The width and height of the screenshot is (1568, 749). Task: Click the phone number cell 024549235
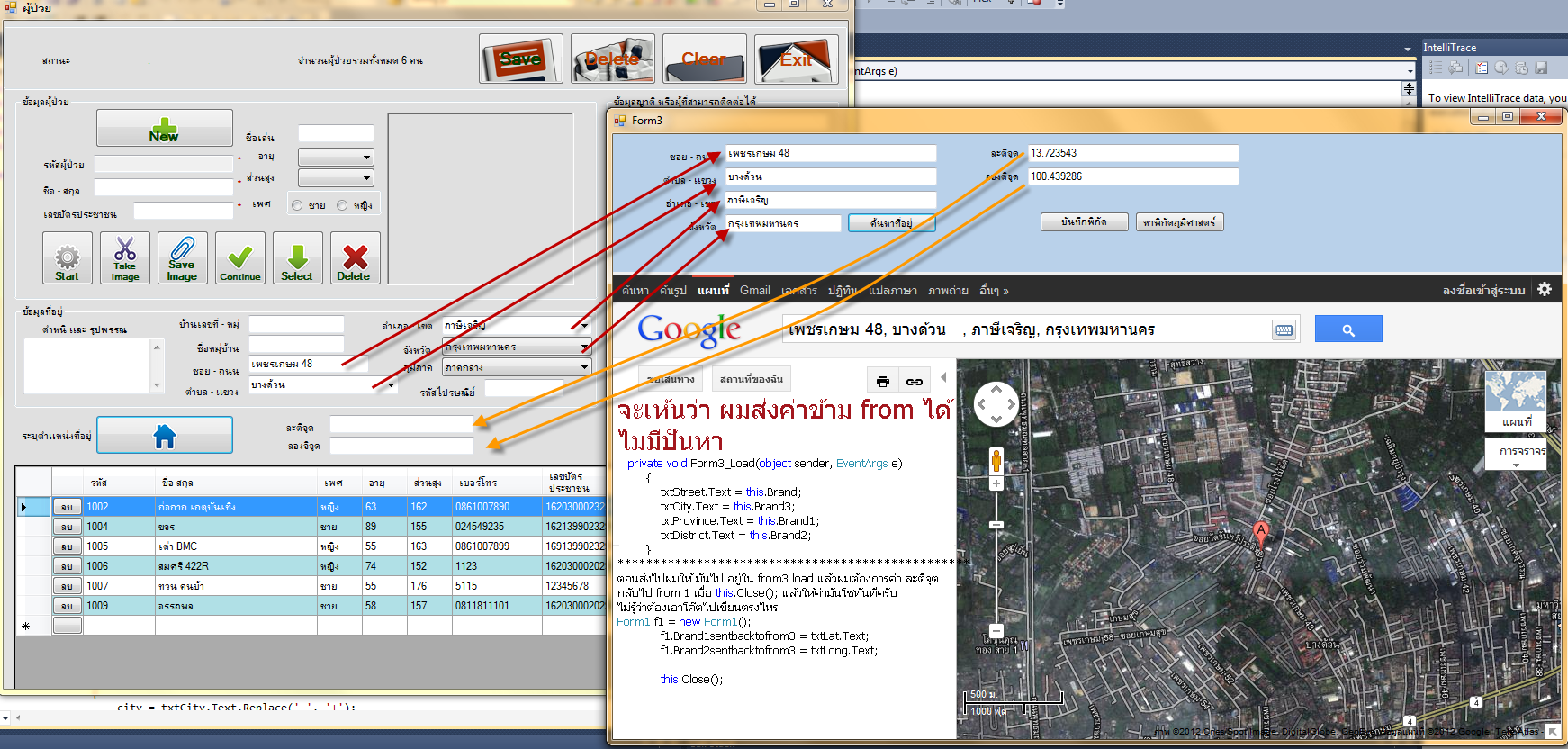[497, 527]
